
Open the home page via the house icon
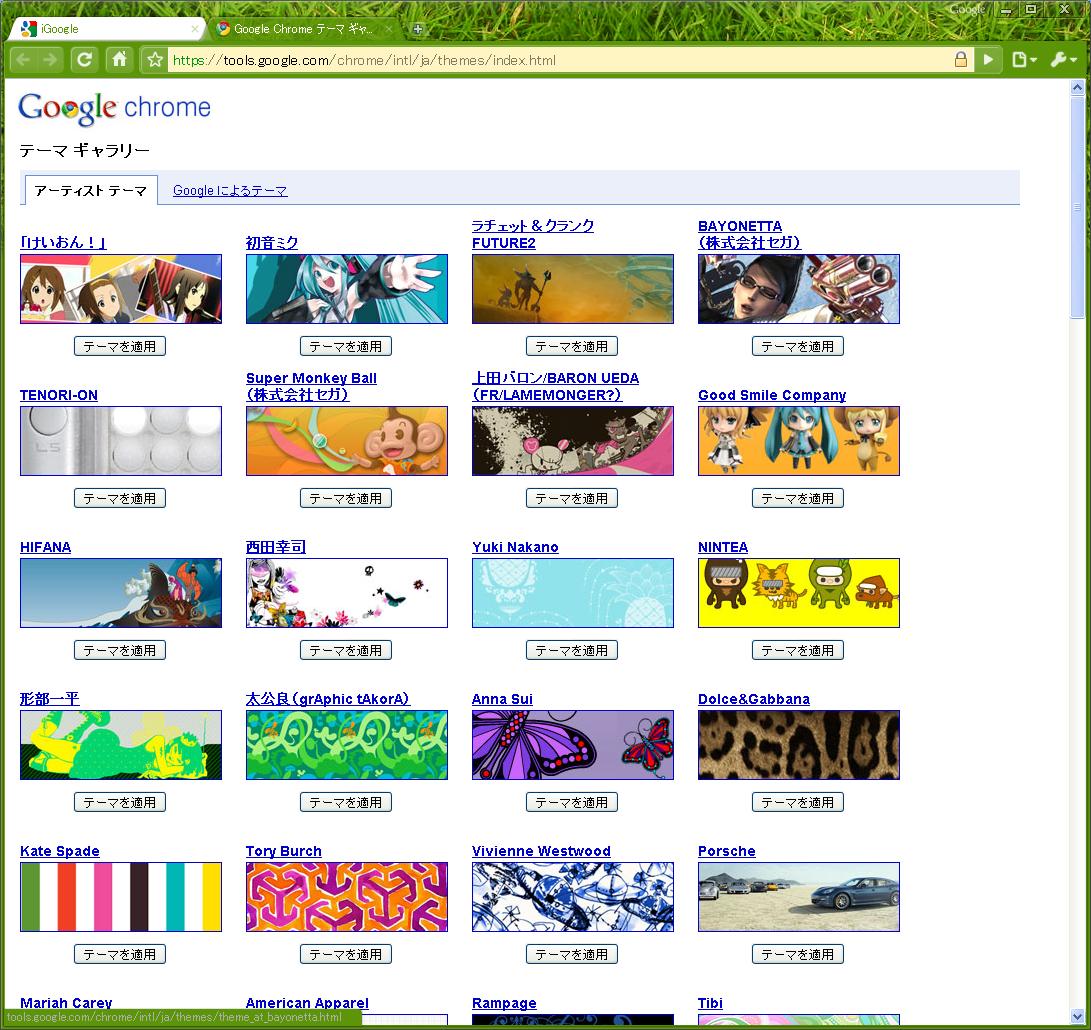[120, 60]
